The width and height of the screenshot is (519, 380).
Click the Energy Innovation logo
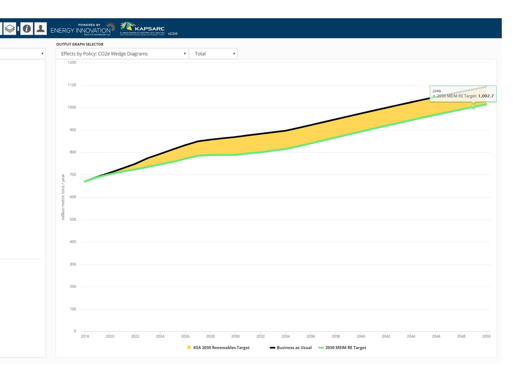click(83, 29)
